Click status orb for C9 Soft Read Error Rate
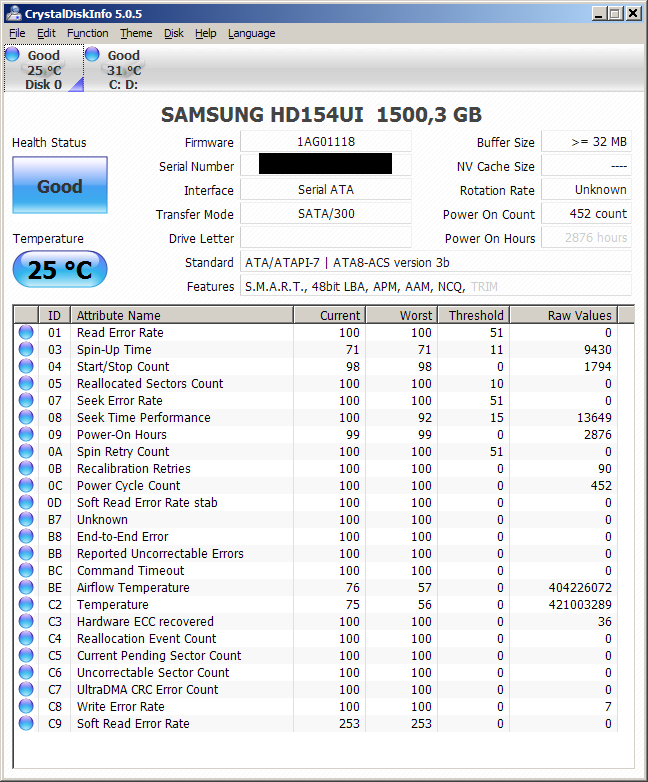648x782 pixels. [x=26, y=723]
